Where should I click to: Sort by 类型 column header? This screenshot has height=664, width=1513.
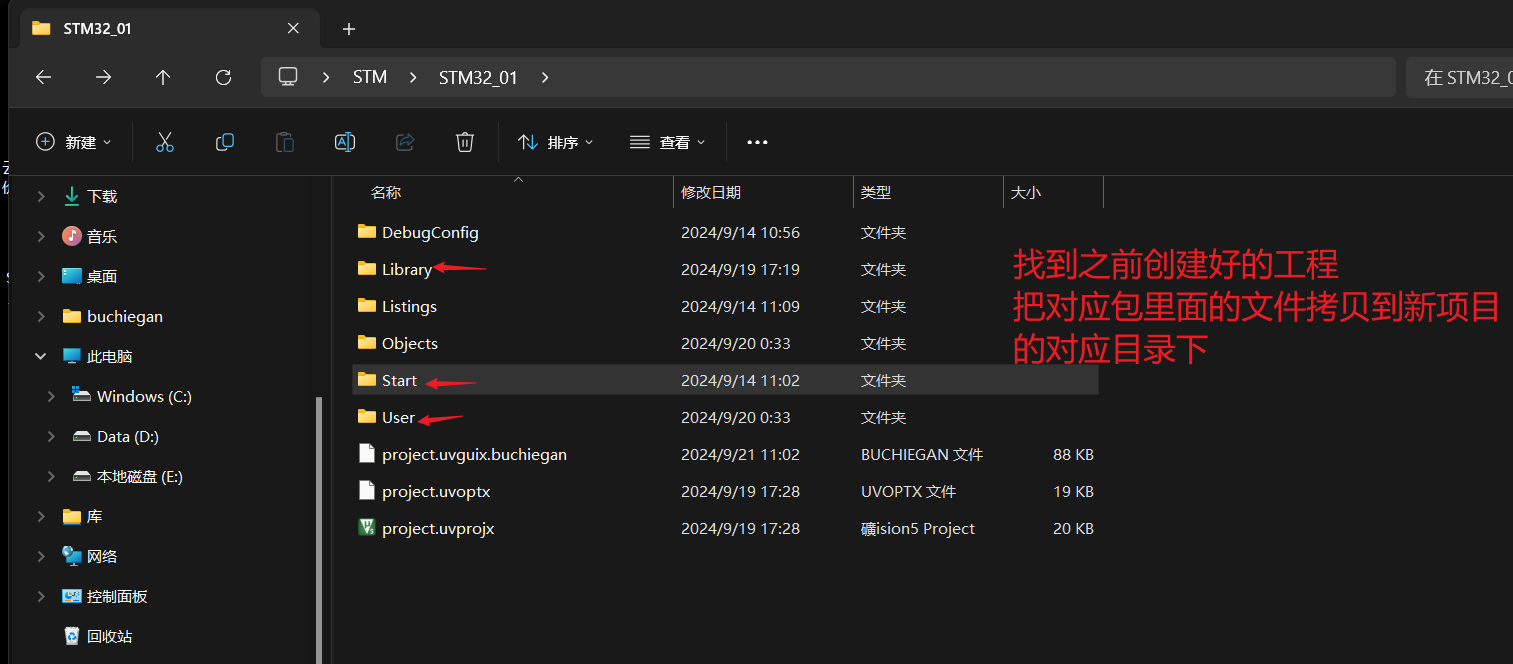(x=876, y=192)
